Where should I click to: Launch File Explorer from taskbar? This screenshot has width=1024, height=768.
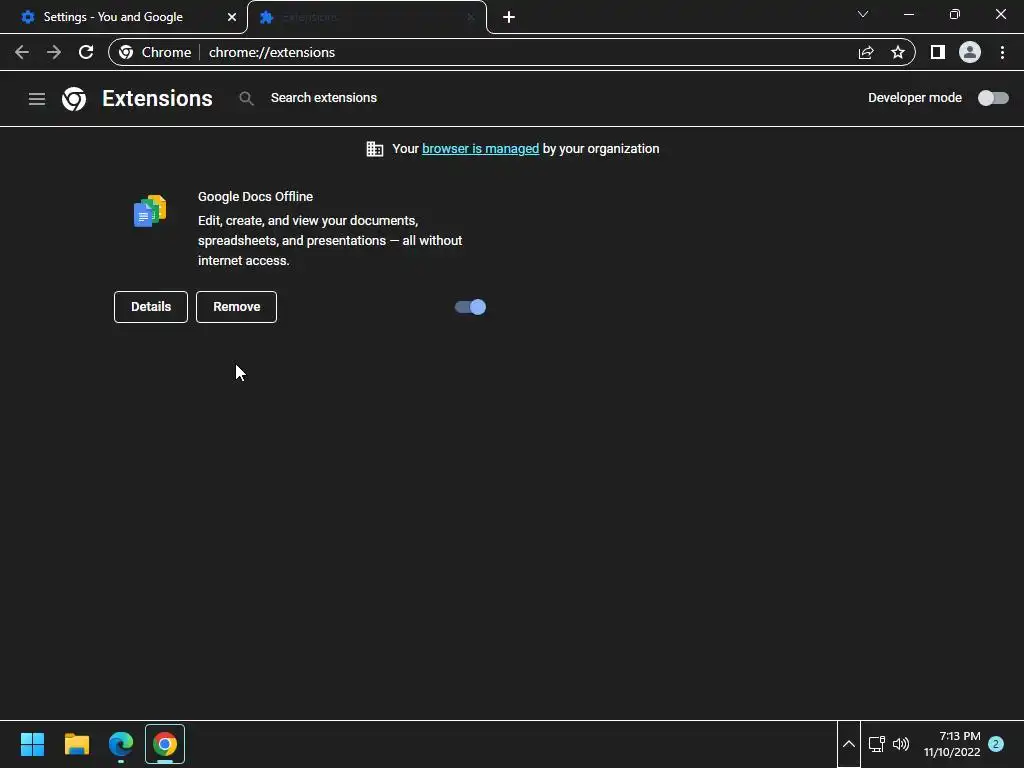pyautogui.click(x=76, y=744)
